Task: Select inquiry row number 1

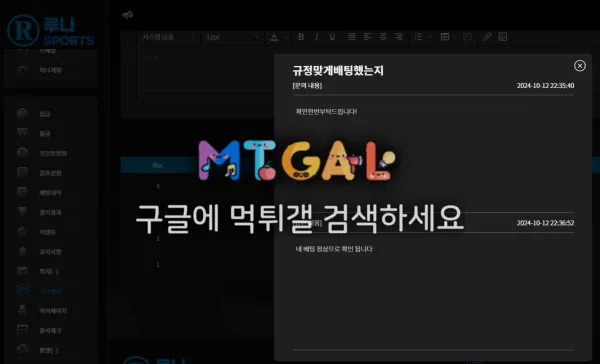Action: pos(158,265)
